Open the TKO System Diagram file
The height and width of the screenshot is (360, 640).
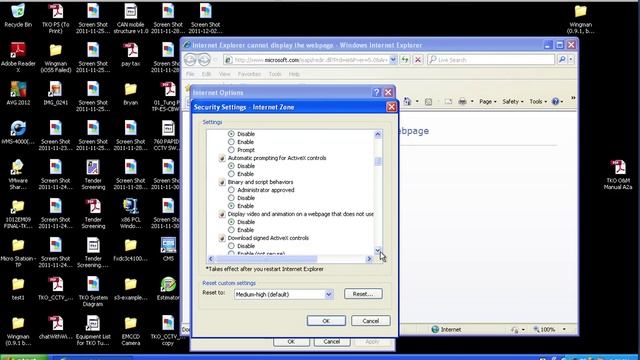[x=93, y=292]
